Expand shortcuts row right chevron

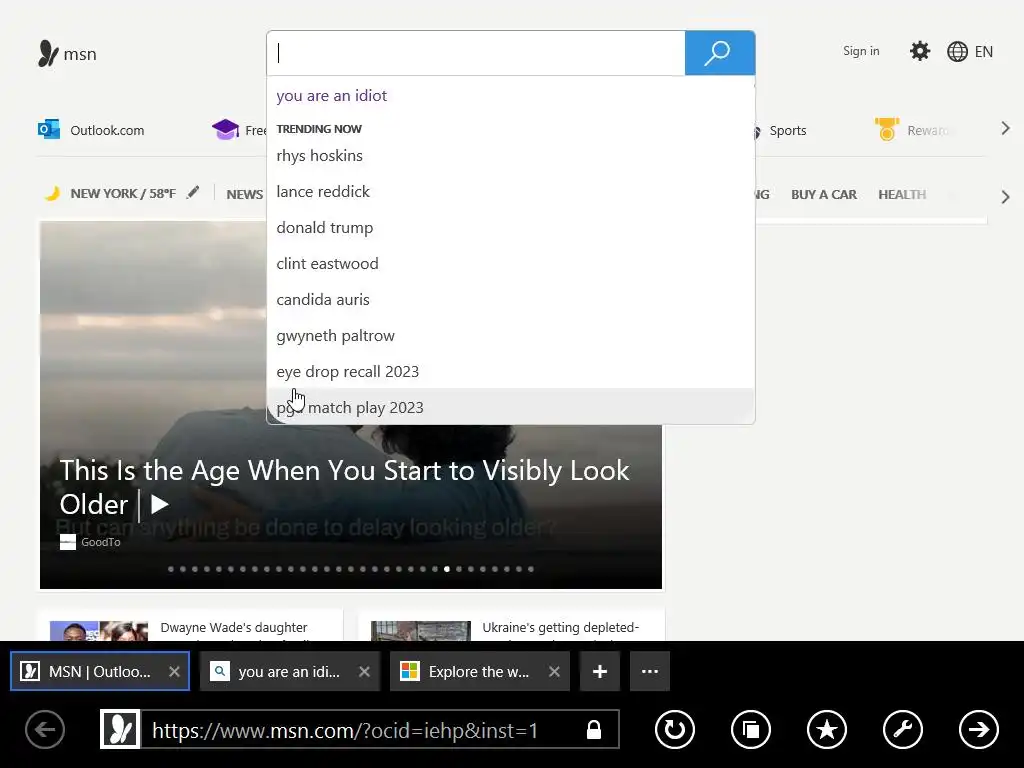point(1005,129)
